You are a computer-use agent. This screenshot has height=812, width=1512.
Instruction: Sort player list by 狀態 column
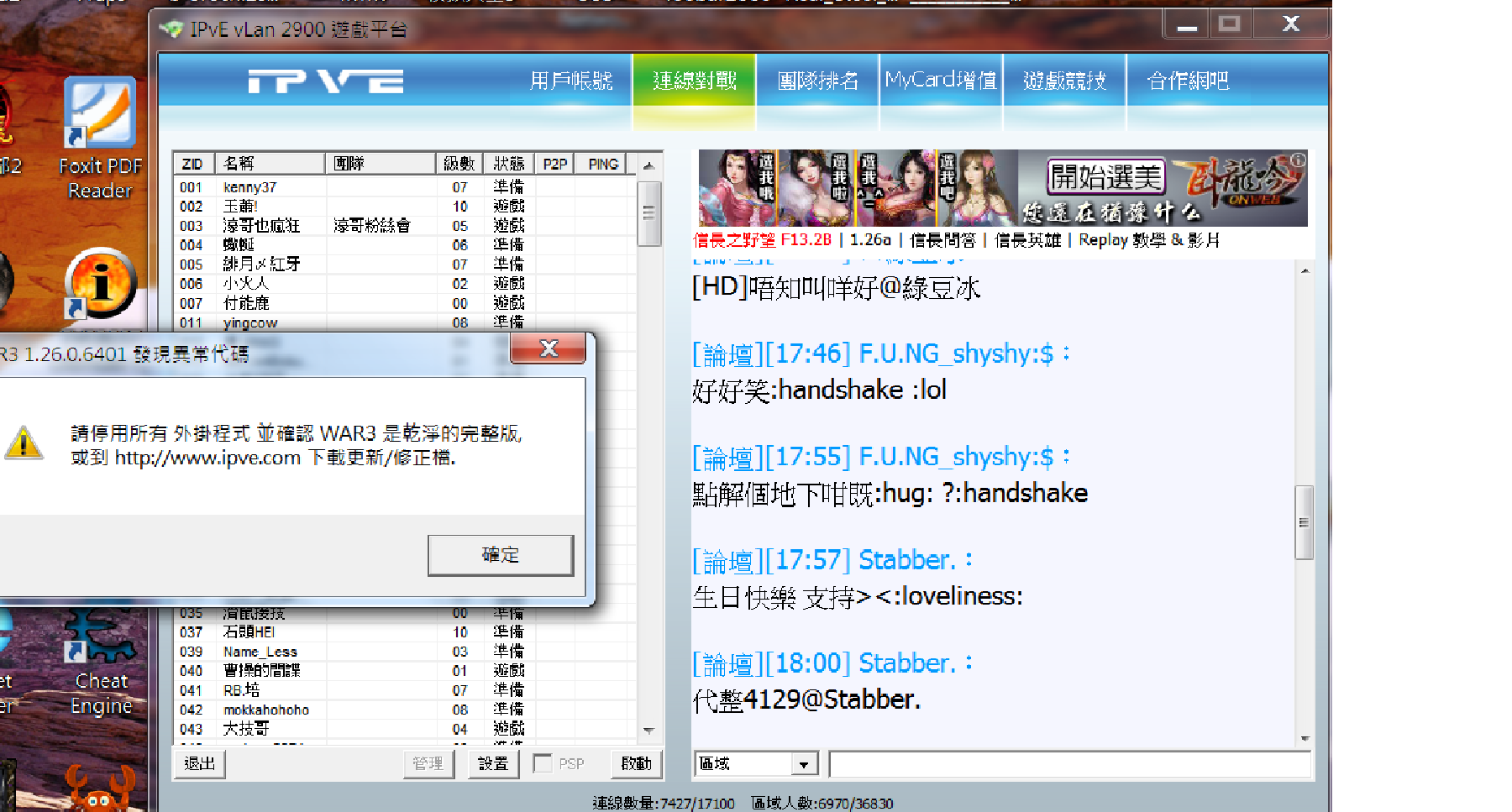(509, 164)
